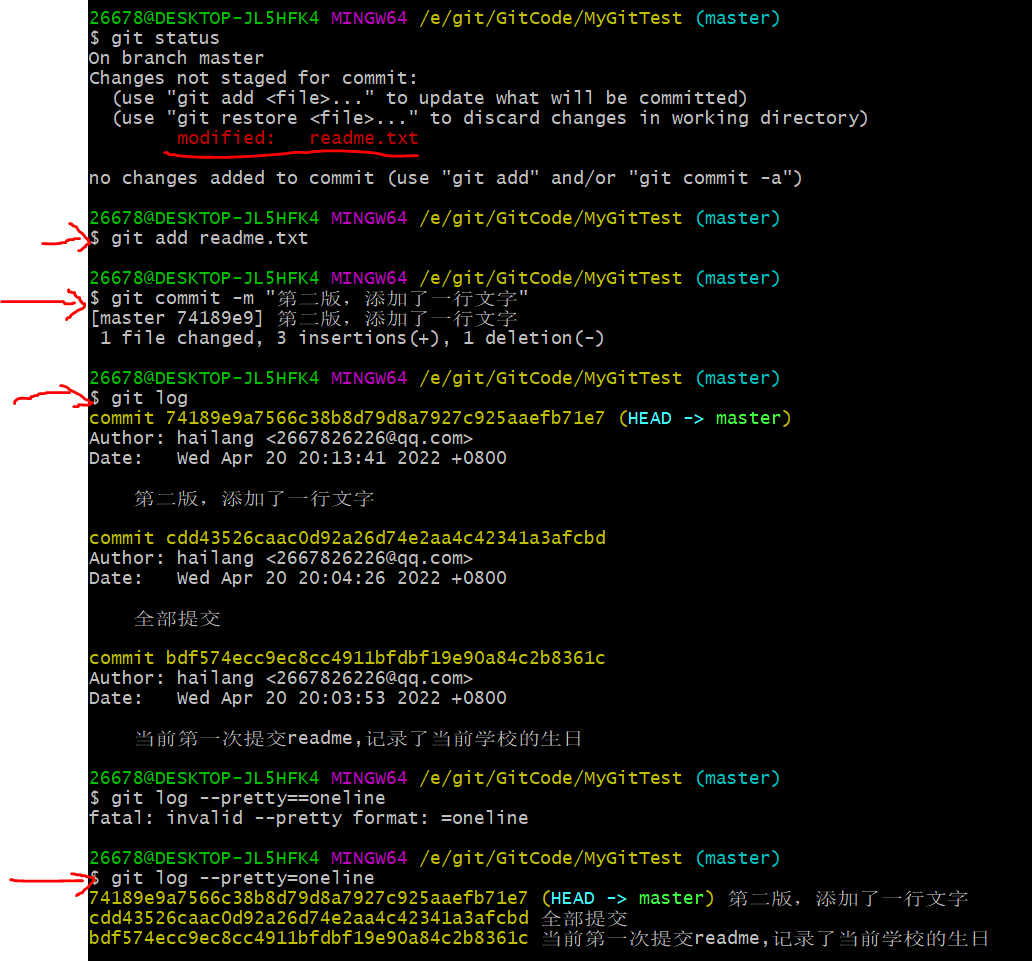This screenshot has height=961, width=1032.
Task: Click '(HEAD -> master)' in full log output
Action: (x=705, y=419)
